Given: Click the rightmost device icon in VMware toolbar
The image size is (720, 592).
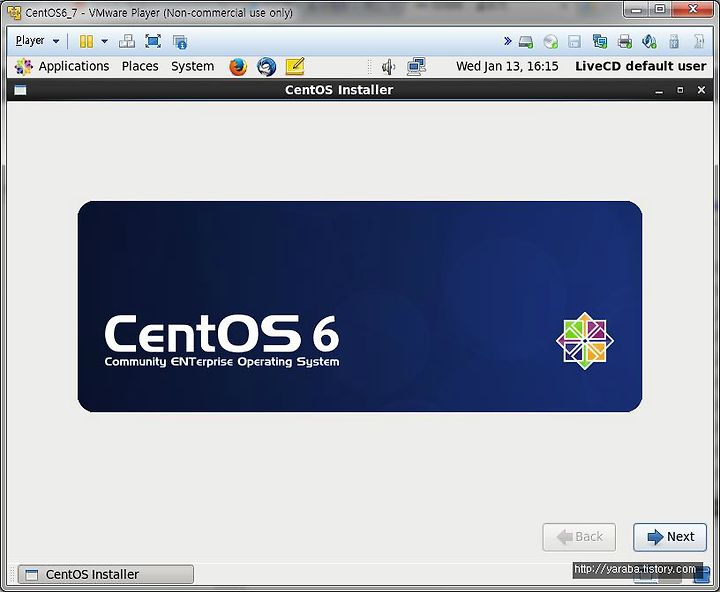Looking at the screenshot, I should tap(698, 42).
